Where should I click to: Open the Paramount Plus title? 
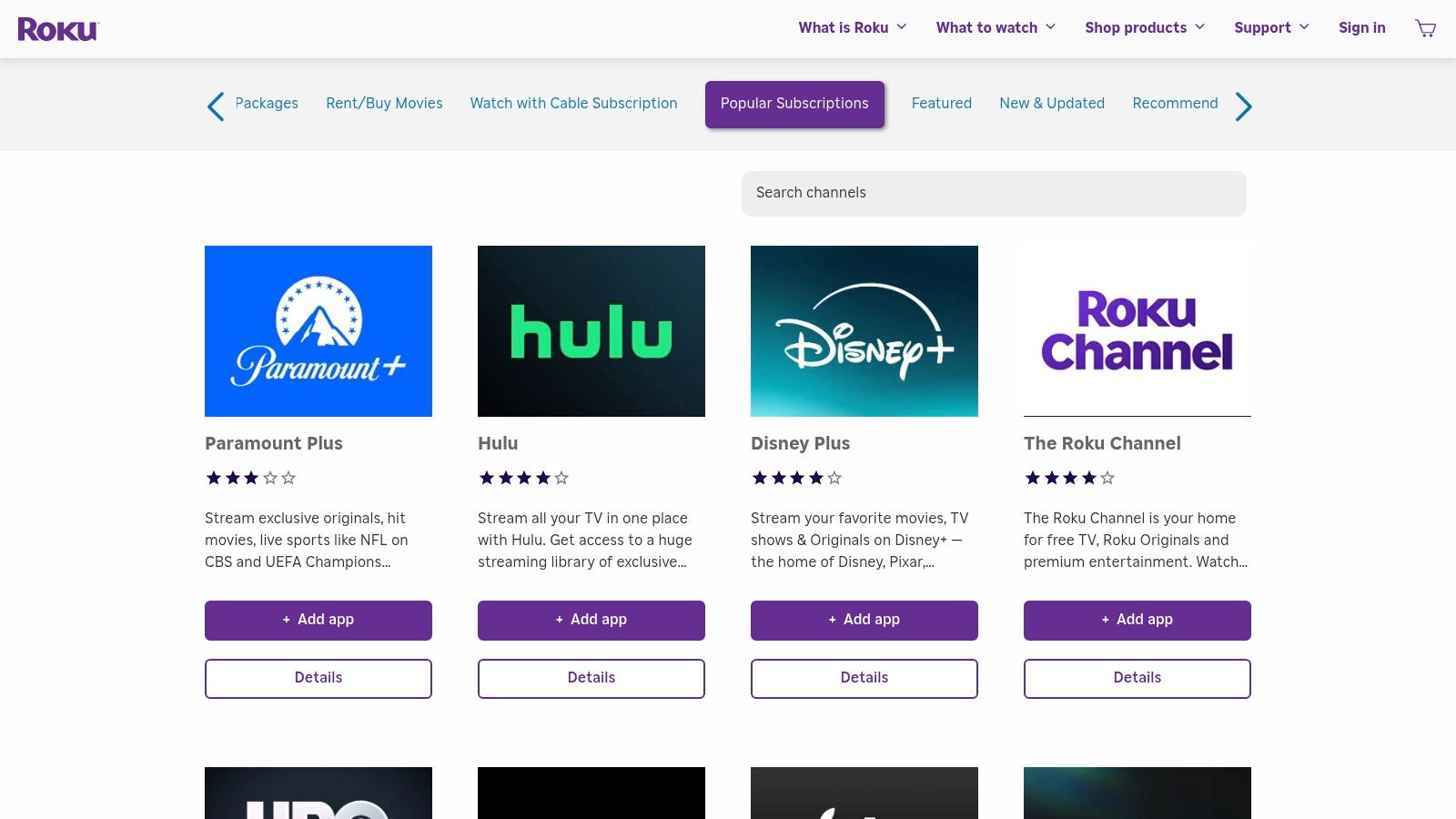tap(274, 443)
